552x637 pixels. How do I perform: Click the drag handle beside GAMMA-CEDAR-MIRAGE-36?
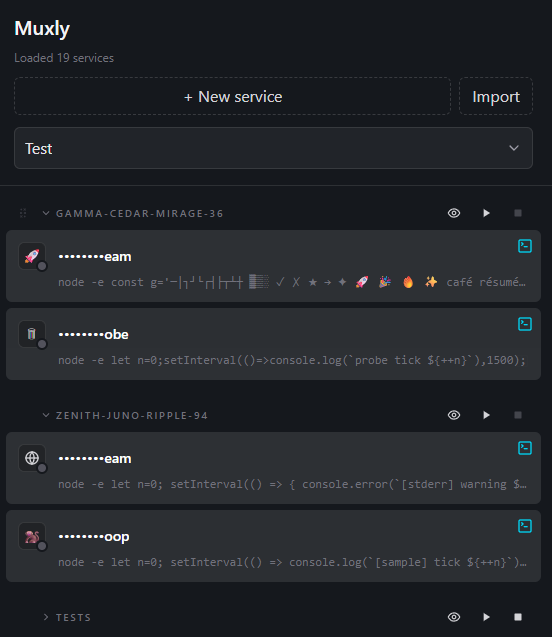[x=23, y=213]
